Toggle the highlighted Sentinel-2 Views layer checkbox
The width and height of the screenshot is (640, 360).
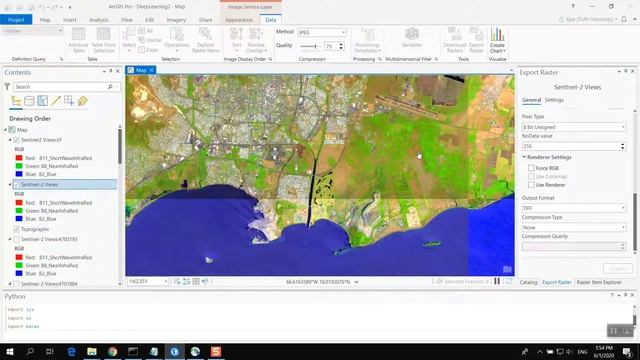pos(16,184)
